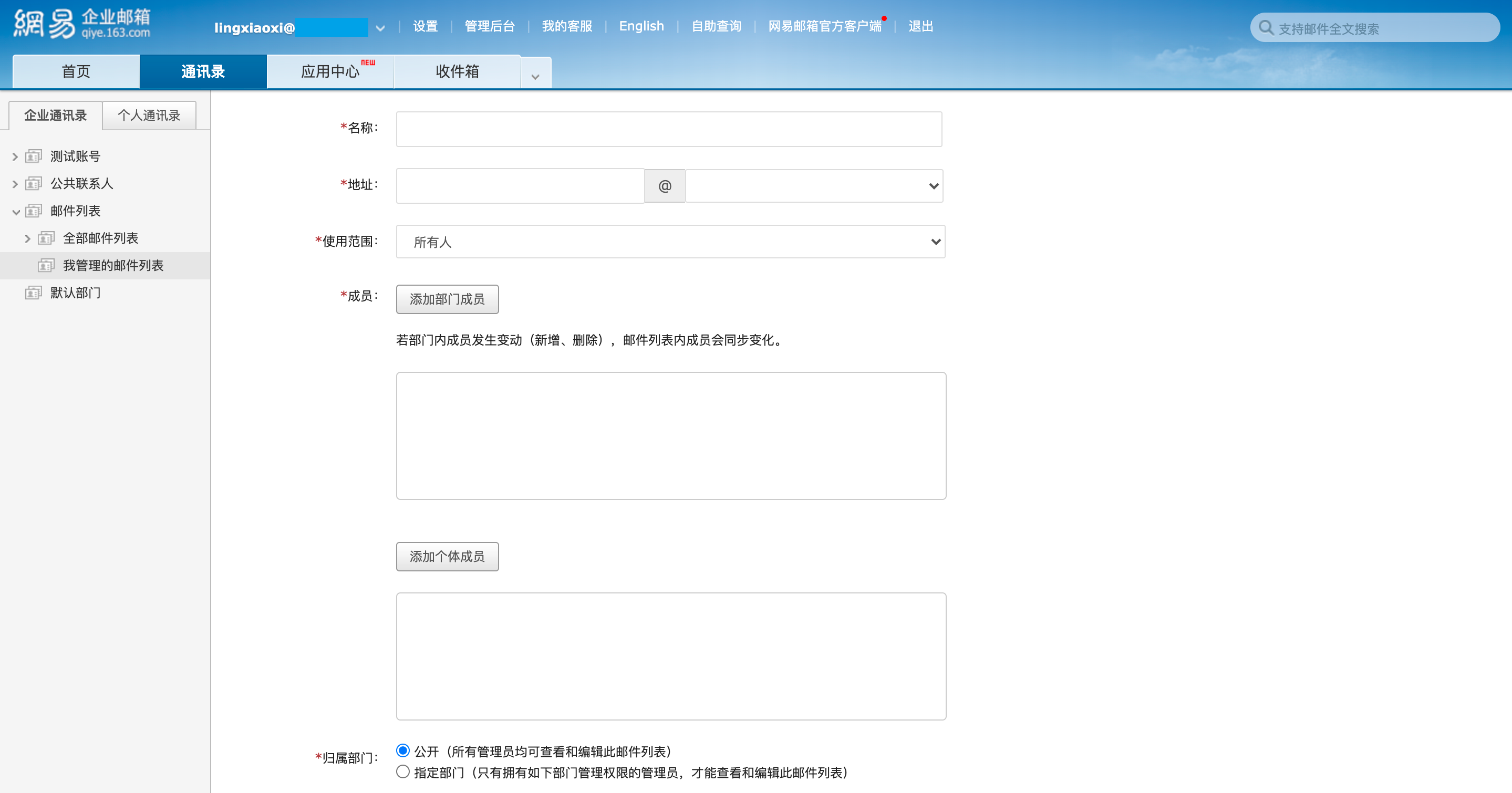Collapse the 邮件列表 tree node
The height and width of the screenshot is (793, 1512).
[x=16, y=212]
